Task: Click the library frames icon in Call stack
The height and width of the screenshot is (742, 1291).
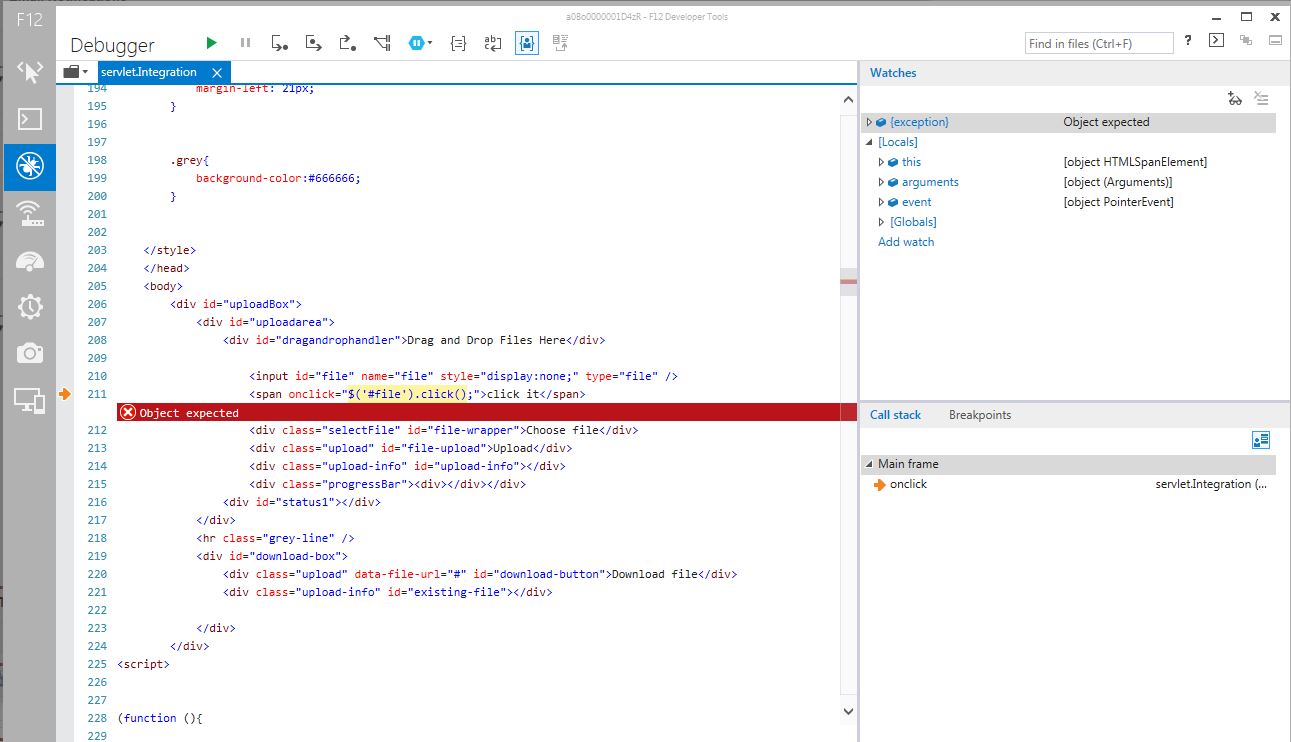Action: click(1261, 440)
